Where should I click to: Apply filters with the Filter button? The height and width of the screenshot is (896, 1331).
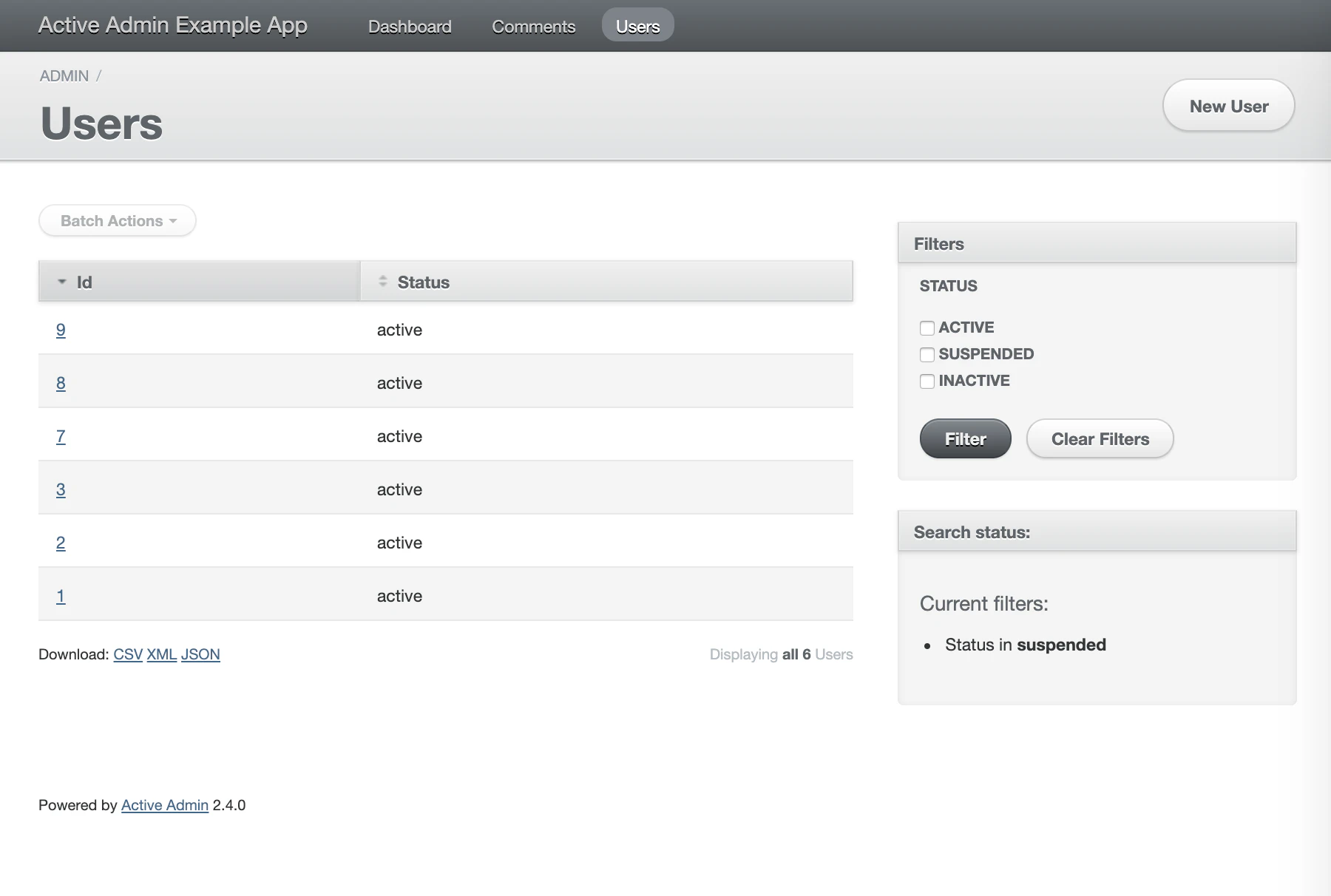(x=965, y=438)
